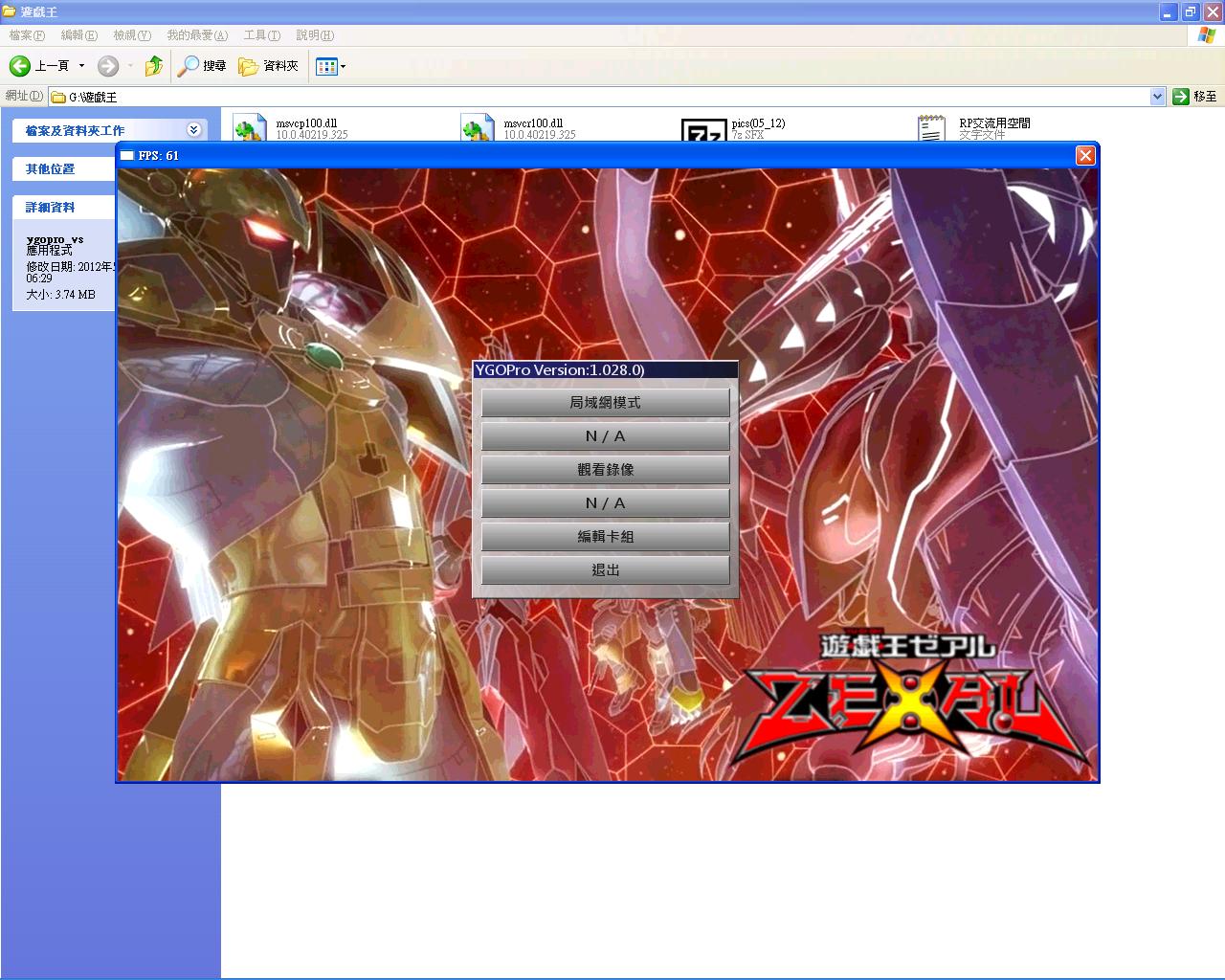Open 編輯卡組 deck editor in YGOPro
Screen dimensions: 1225x980
tap(605, 536)
